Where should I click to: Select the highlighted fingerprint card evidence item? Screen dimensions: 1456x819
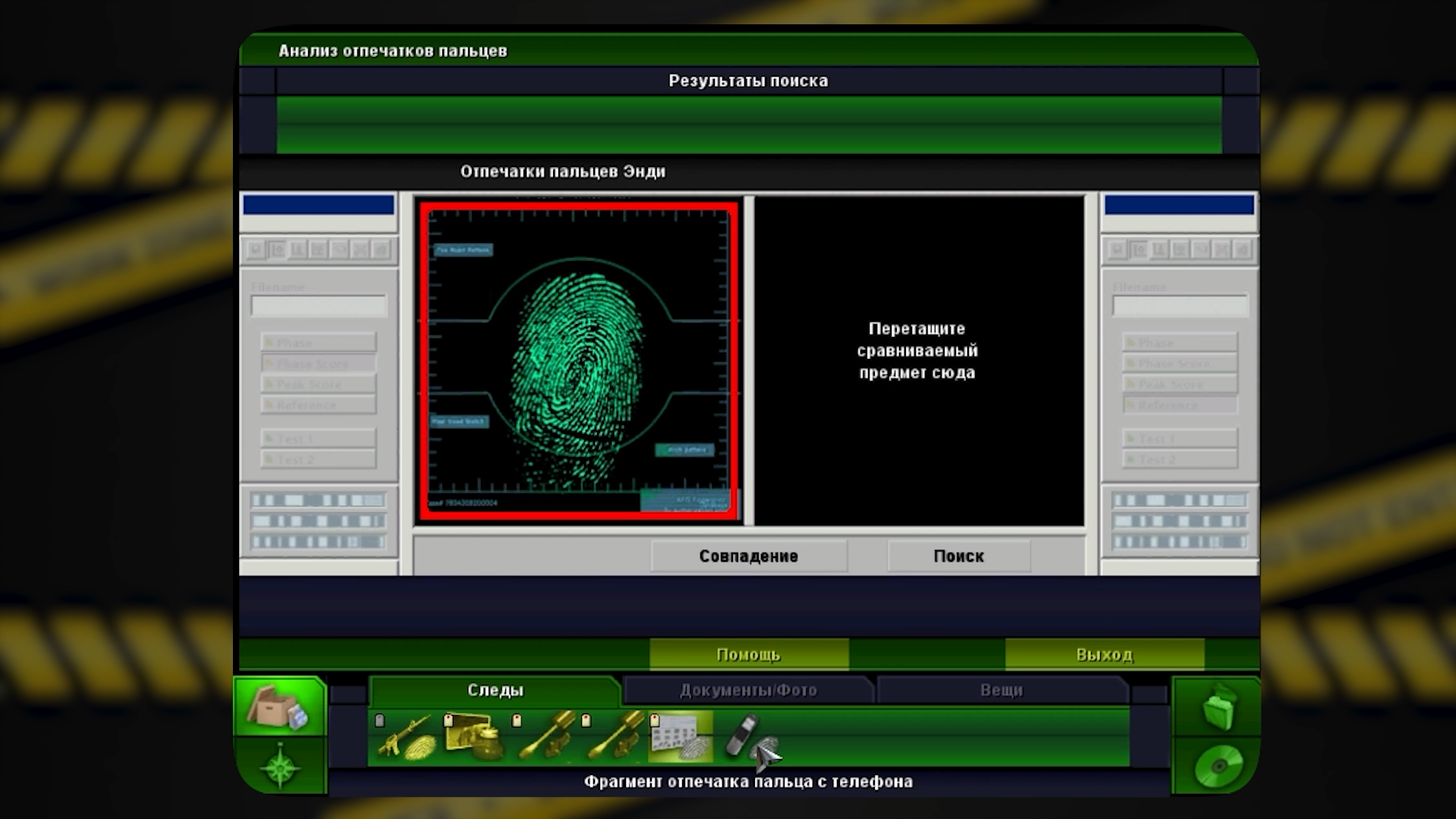pyautogui.click(x=681, y=737)
